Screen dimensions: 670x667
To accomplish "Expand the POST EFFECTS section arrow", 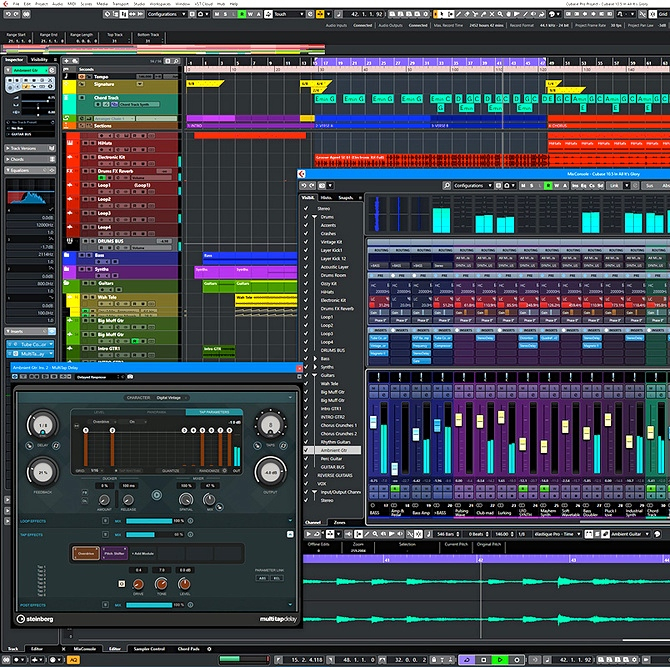I will pos(290,605).
